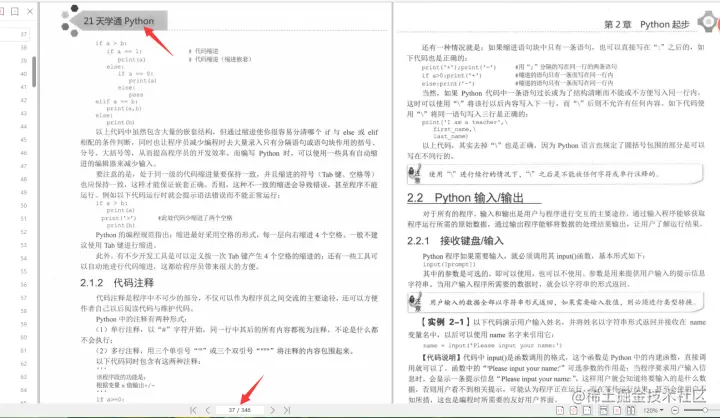This screenshot has height=418, width=720.
Task: Click the zoom out minus button
Action: click(x=675, y=410)
